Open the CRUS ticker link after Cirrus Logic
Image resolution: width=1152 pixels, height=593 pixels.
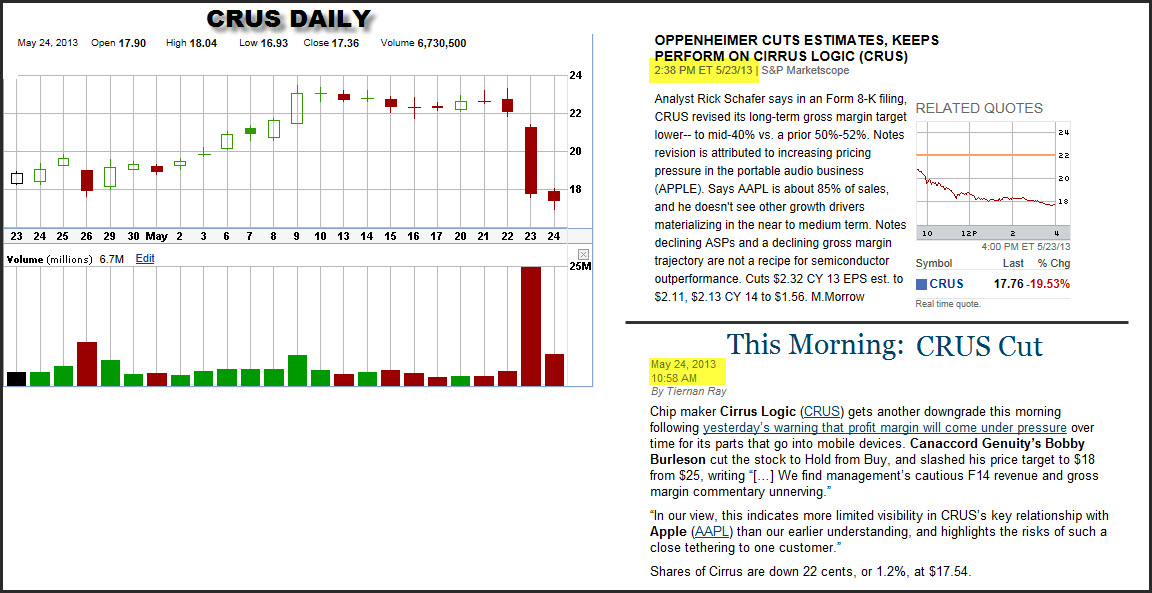pyautogui.click(x=821, y=411)
